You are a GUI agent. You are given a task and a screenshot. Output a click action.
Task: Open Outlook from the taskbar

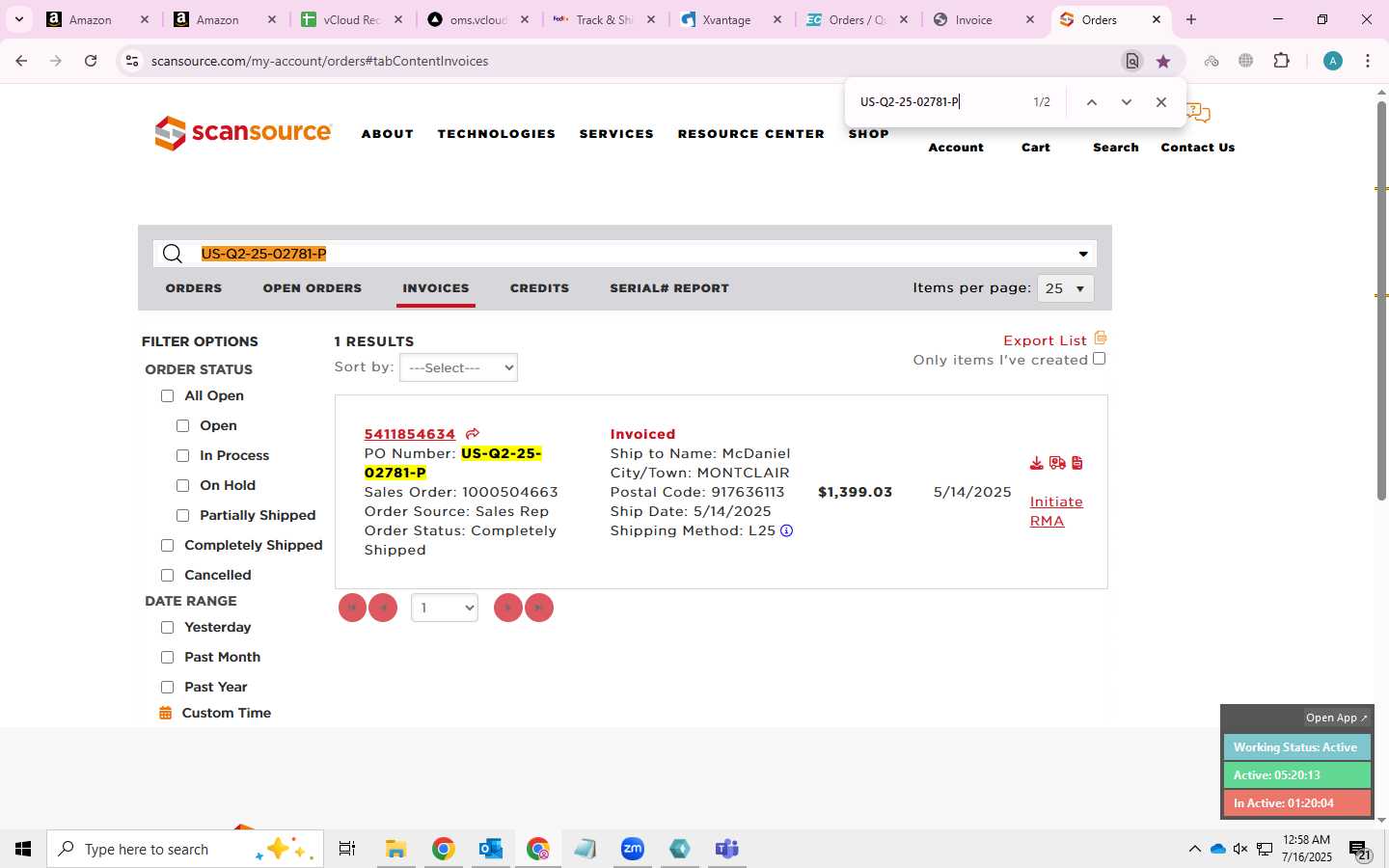point(491,849)
